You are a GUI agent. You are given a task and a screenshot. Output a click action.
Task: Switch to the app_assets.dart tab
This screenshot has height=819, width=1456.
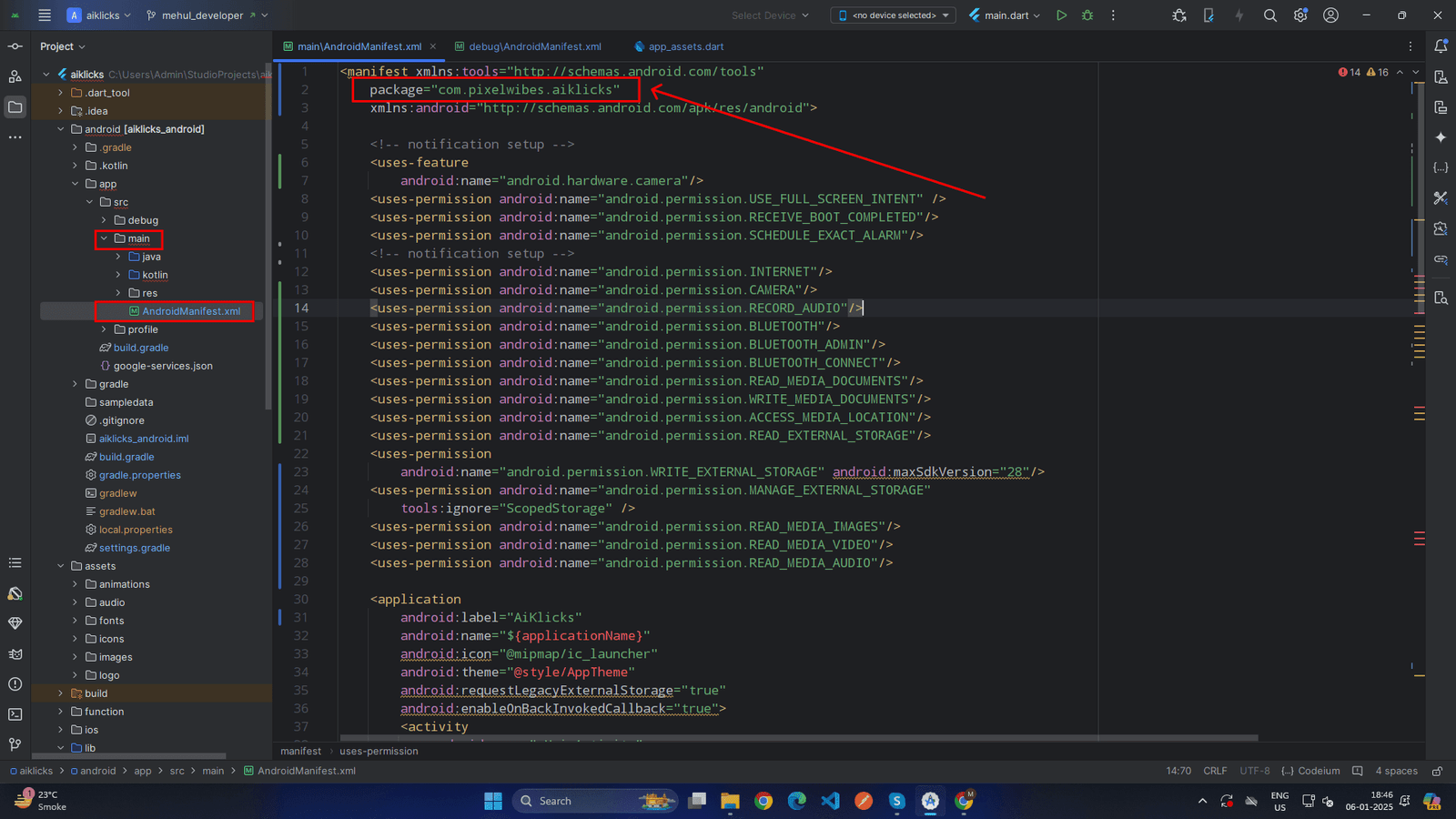click(x=685, y=46)
